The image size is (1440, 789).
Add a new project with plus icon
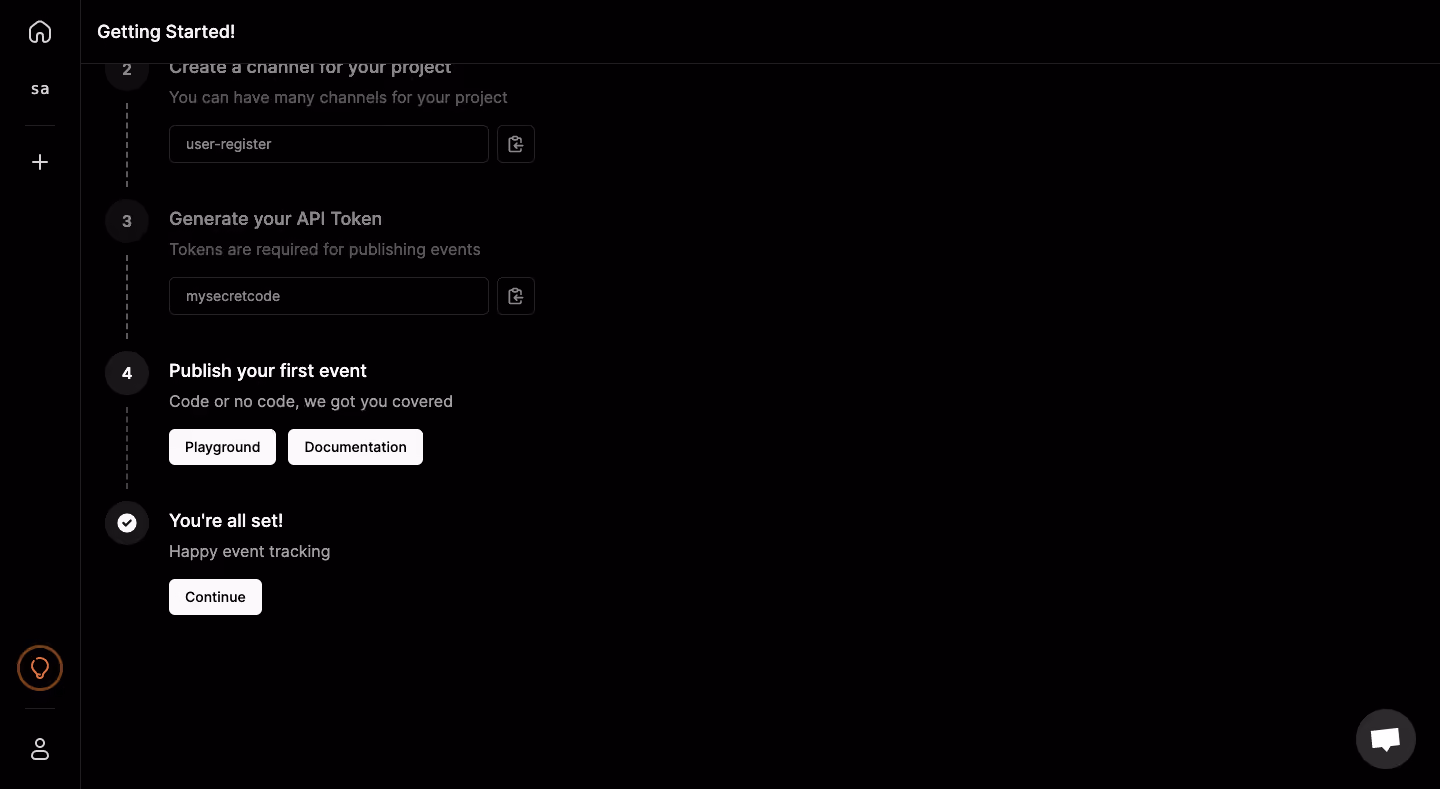(40, 162)
